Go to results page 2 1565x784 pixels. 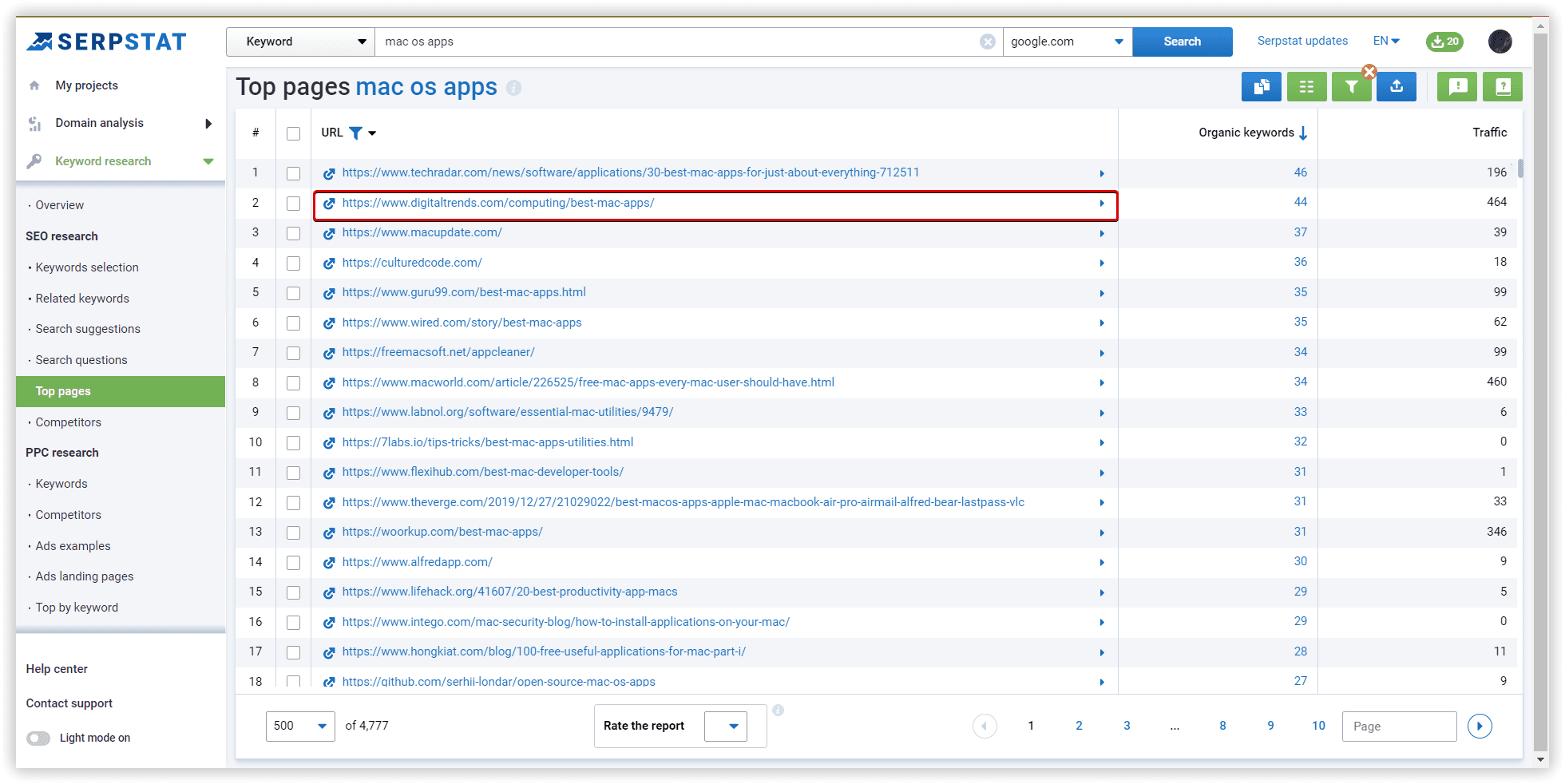(1079, 726)
